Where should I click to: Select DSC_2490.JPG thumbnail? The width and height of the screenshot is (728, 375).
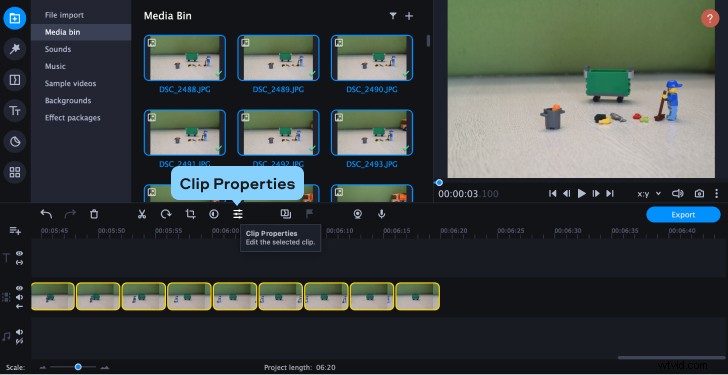point(372,58)
